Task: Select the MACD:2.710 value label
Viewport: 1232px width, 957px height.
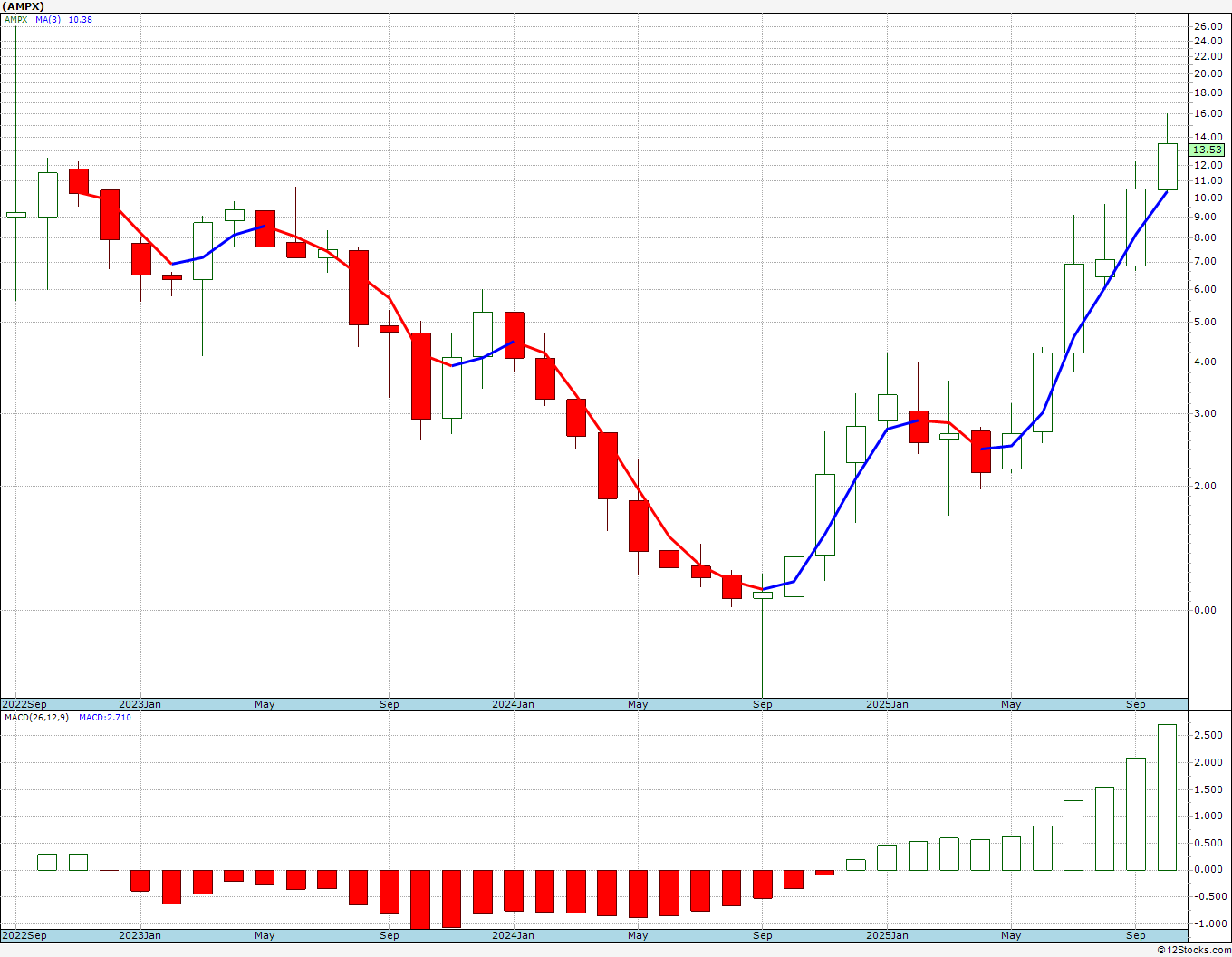Action: [x=105, y=718]
